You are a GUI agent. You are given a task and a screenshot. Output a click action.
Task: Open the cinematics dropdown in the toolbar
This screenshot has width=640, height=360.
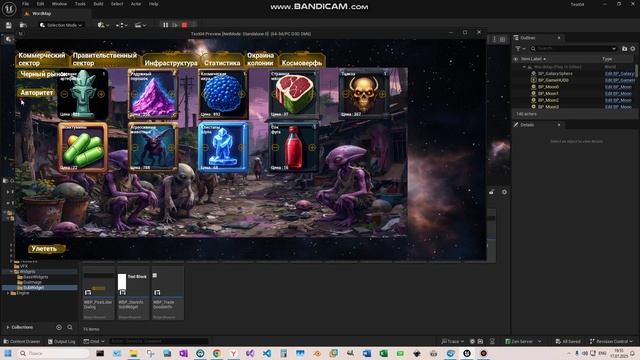pos(140,25)
